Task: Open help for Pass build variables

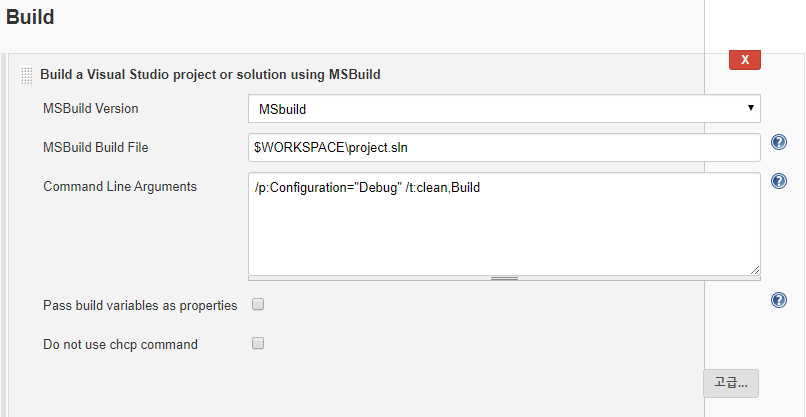Action: pyautogui.click(x=779, y=300)
